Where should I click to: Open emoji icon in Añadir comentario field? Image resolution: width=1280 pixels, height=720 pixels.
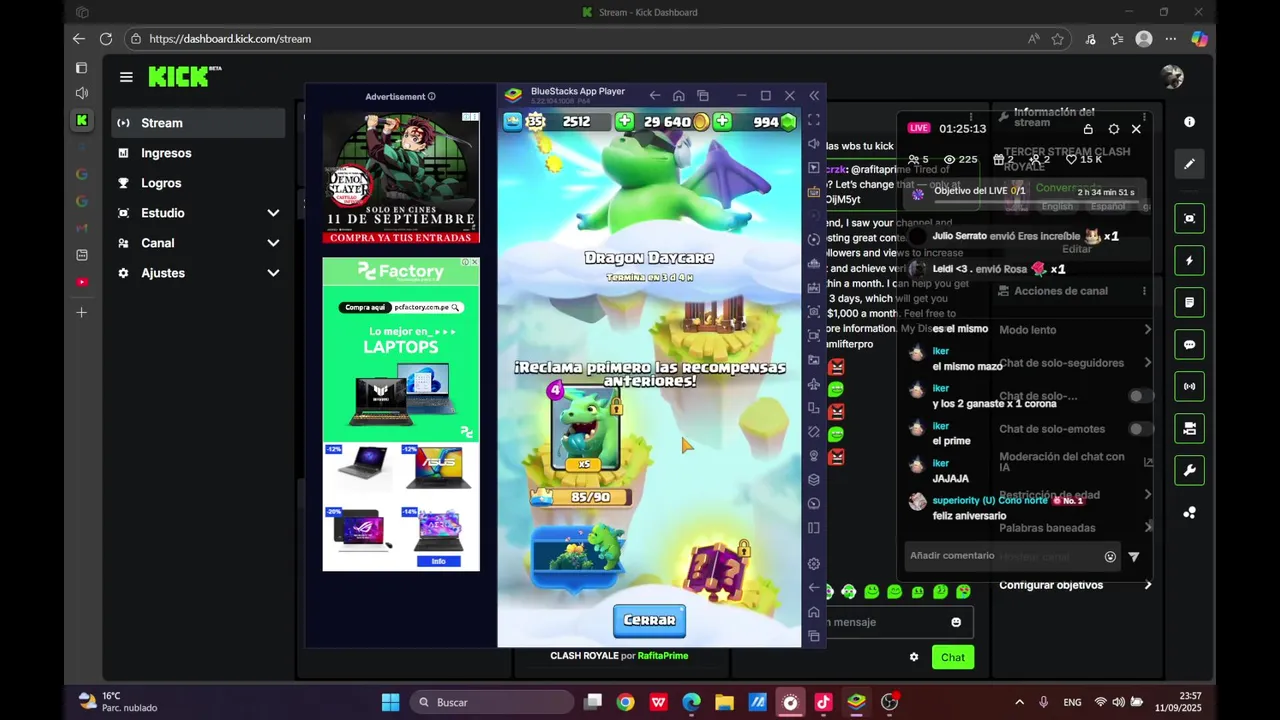pos(1110,557)
